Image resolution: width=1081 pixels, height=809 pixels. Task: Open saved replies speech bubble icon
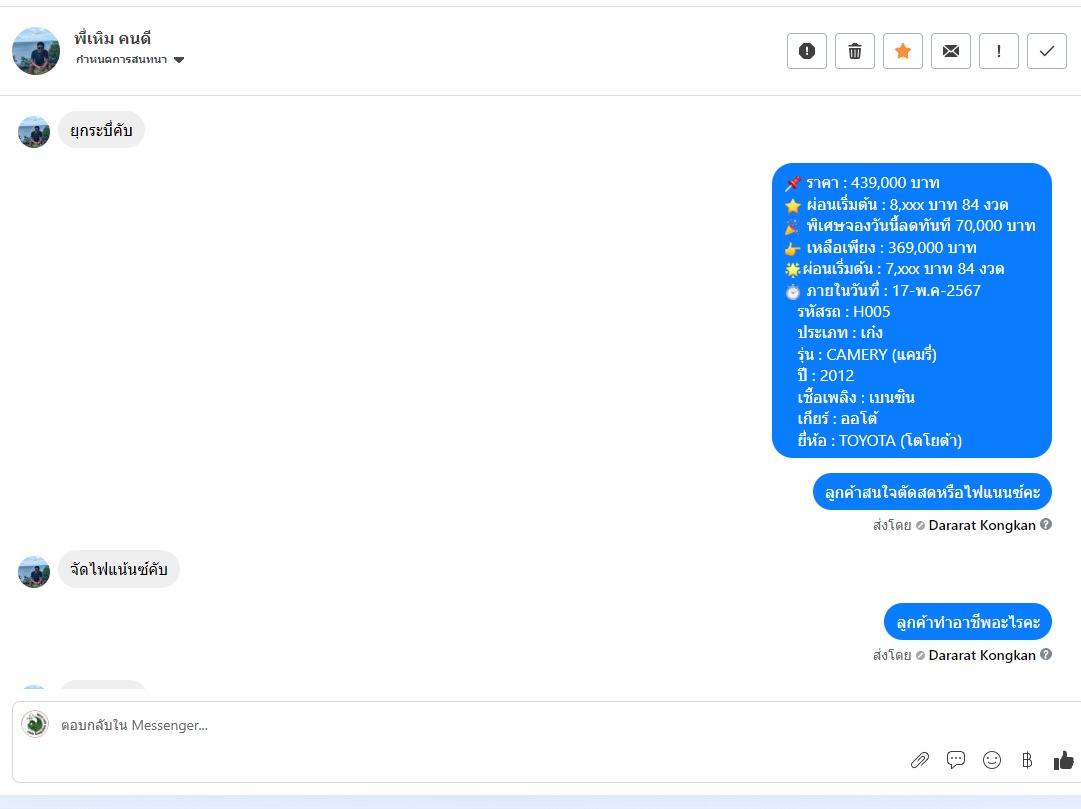956,760
